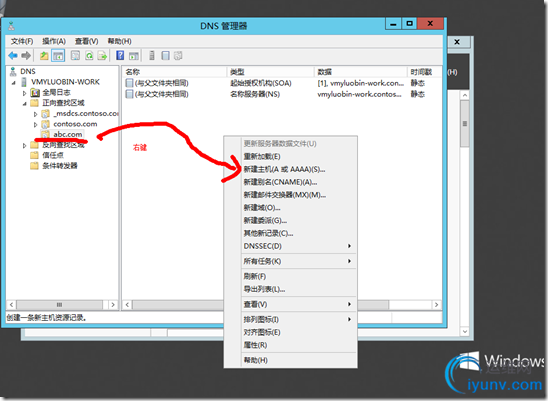This screenshot has width=548, height=401.
Task: Click the Show/Hide Action Pane toolbar icon
Action: [134, 56]
